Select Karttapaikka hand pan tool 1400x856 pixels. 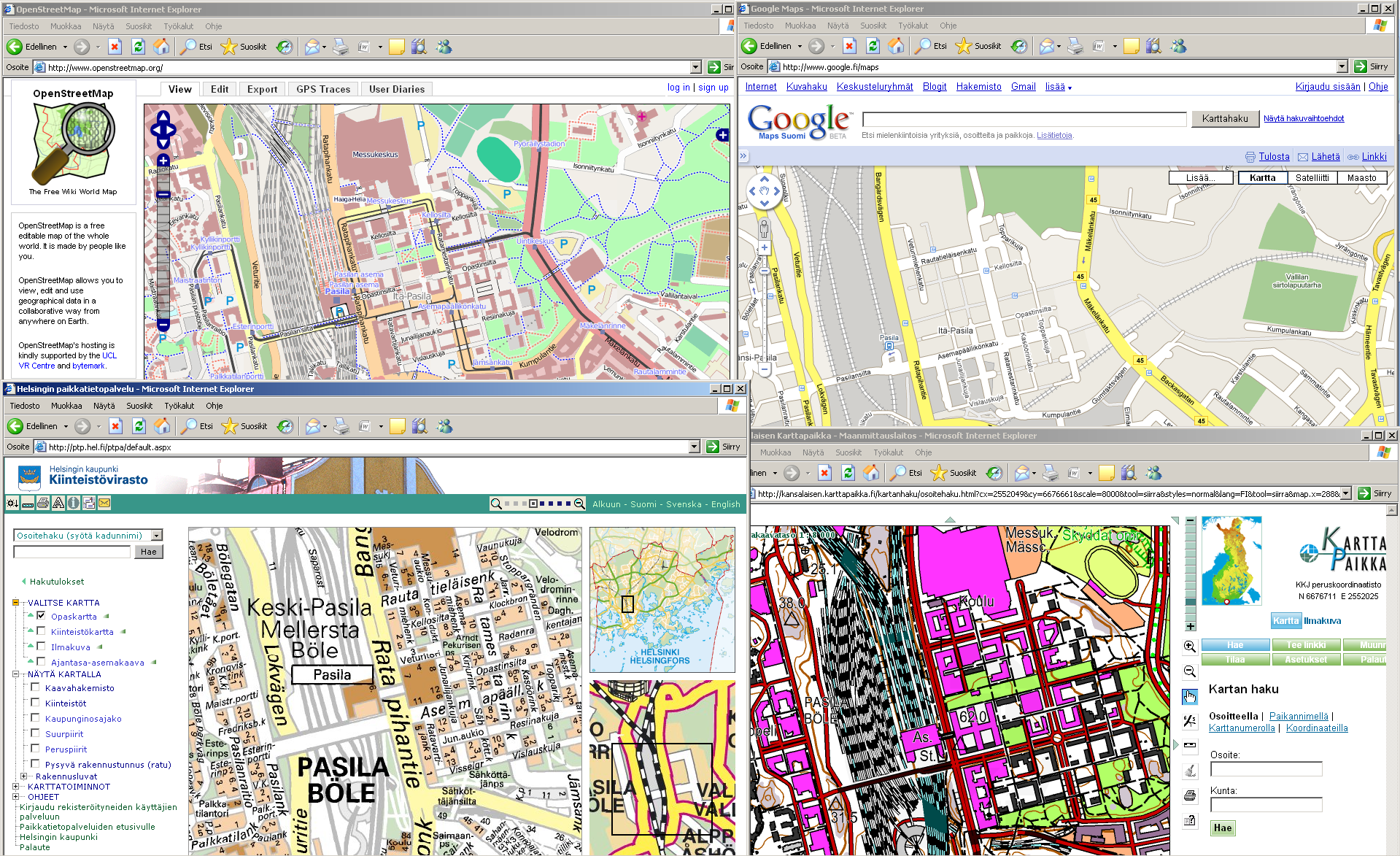click(x=1190, y=696)
